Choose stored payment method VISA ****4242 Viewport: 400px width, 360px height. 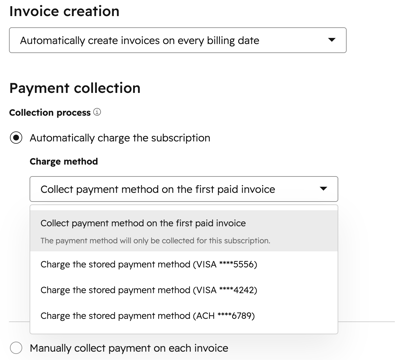184,290
